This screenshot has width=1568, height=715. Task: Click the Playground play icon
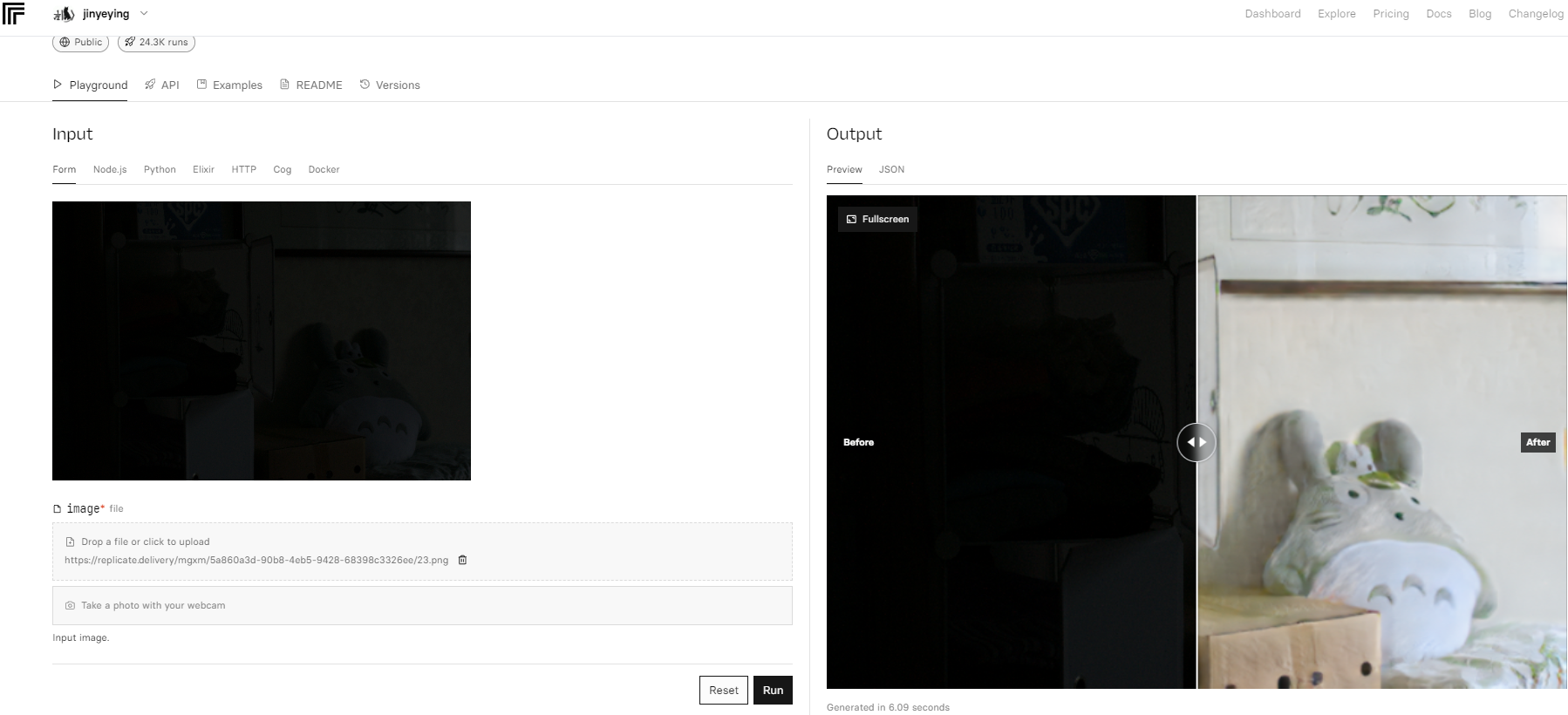(x=58, y=85)
